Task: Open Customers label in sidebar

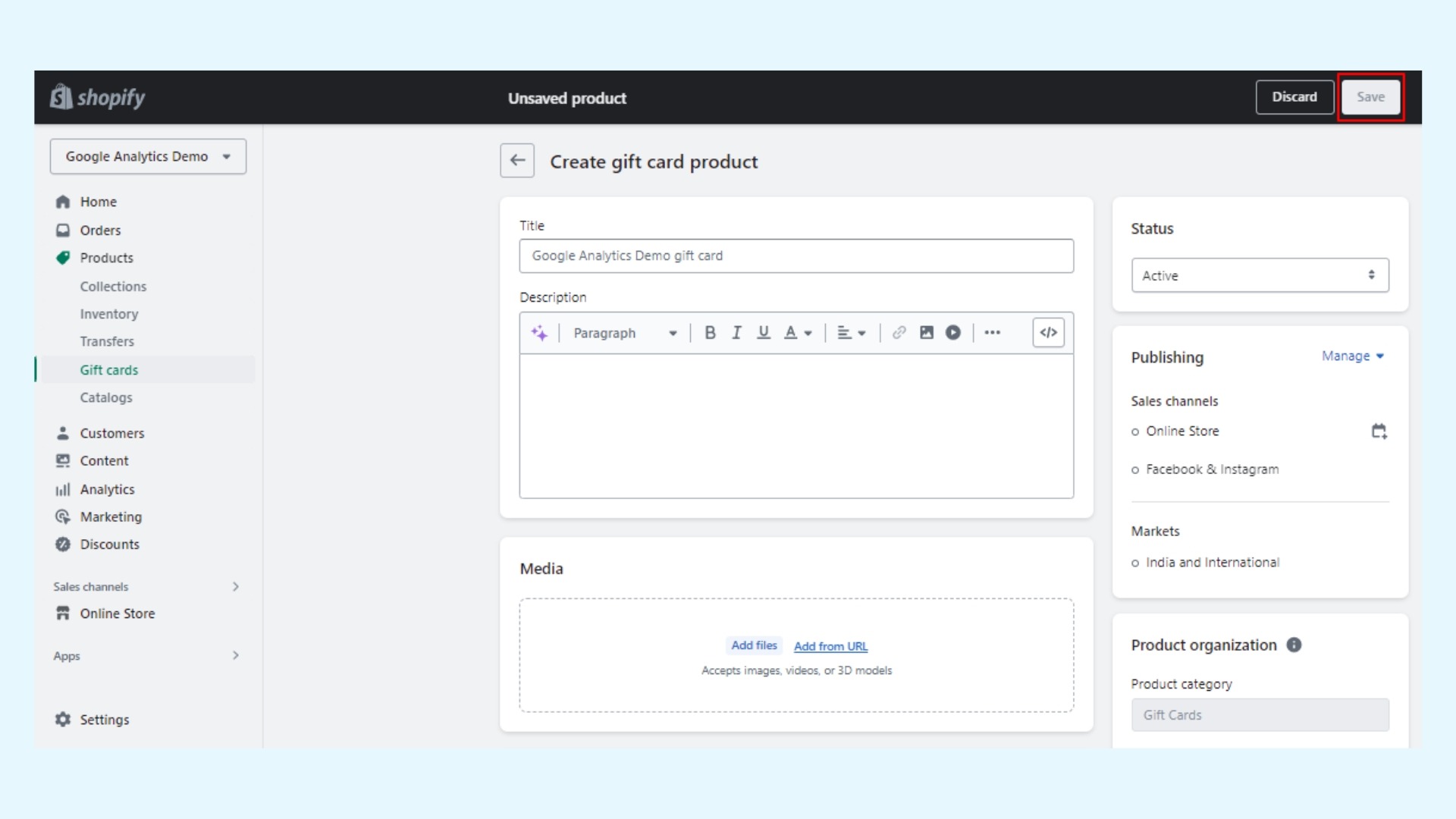Action: tap(112, 433)
